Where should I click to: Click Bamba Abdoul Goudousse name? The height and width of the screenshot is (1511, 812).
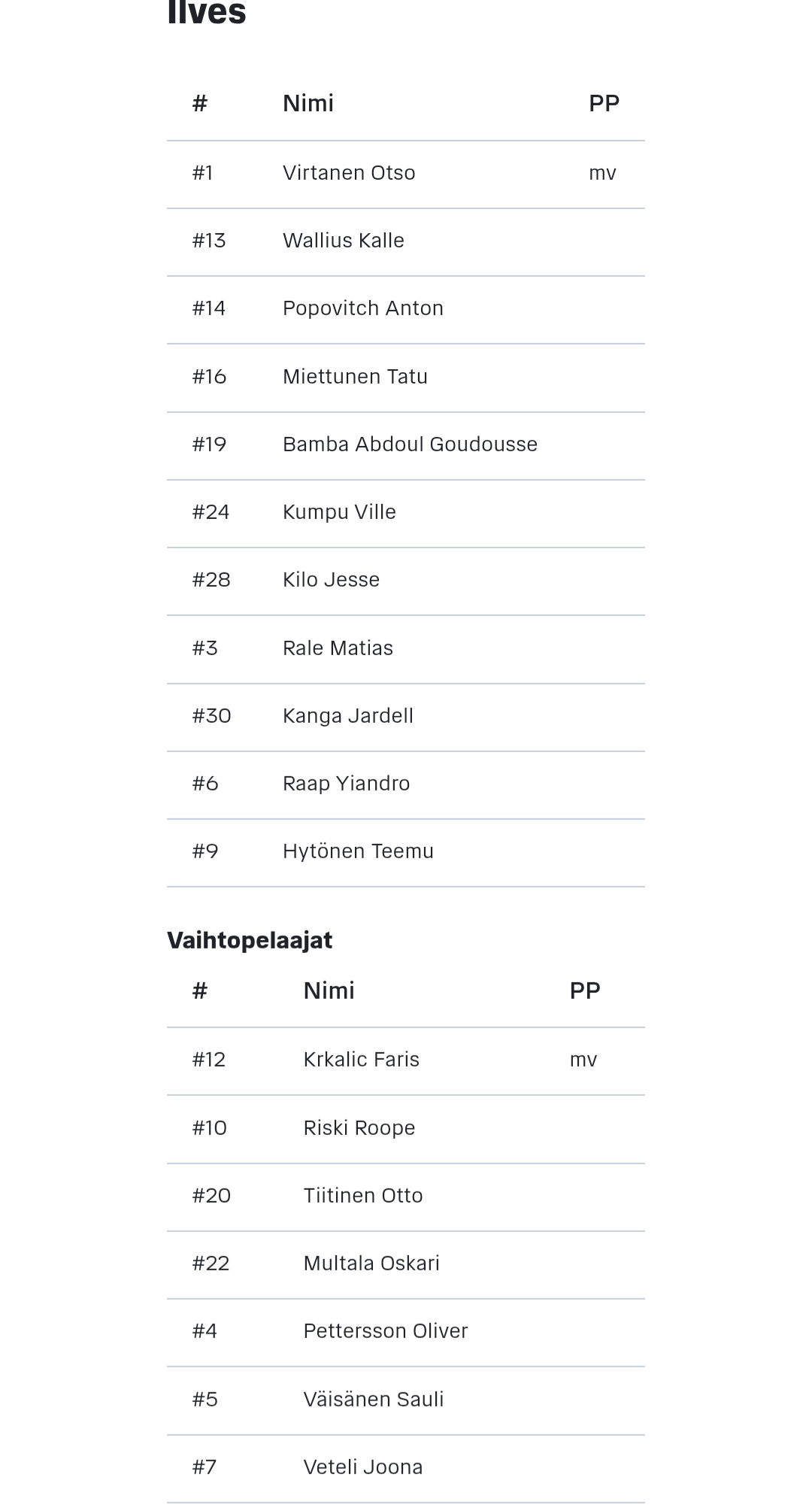click(410, 444)
